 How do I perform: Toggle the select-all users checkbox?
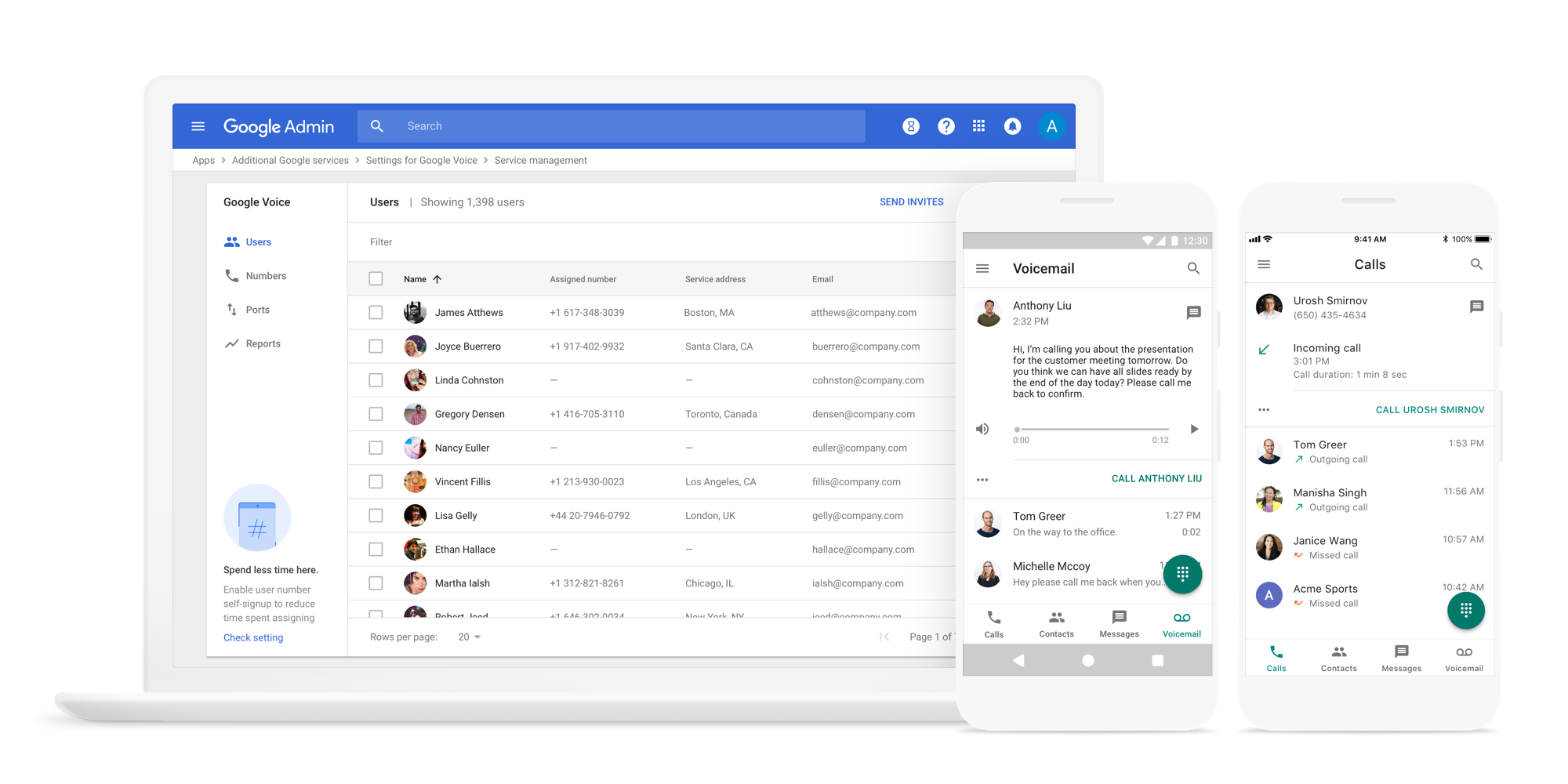[x=376, y=279]
